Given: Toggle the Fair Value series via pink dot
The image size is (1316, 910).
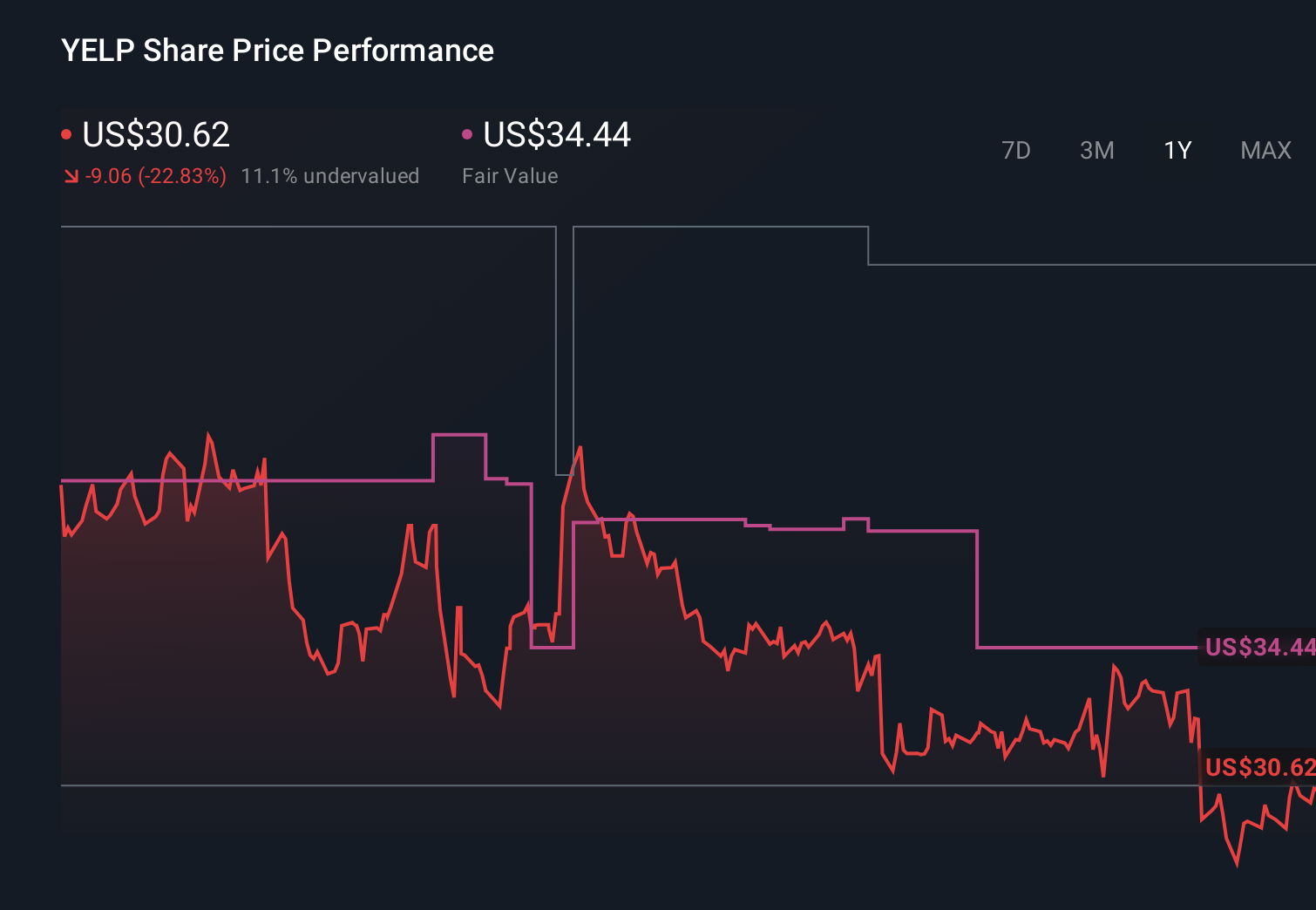Looking at the screenshot, I should 468,133.
